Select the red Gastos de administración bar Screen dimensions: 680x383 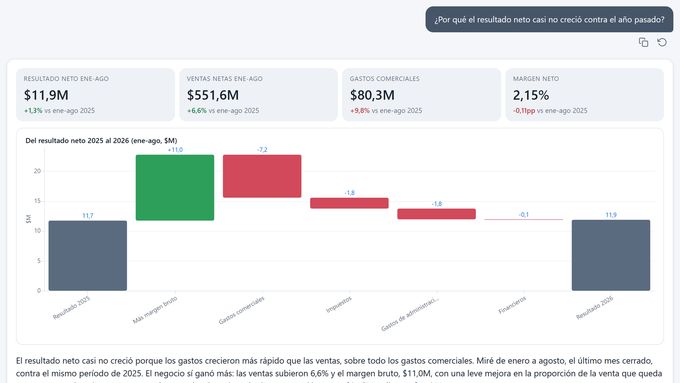(x=436, y=214)
